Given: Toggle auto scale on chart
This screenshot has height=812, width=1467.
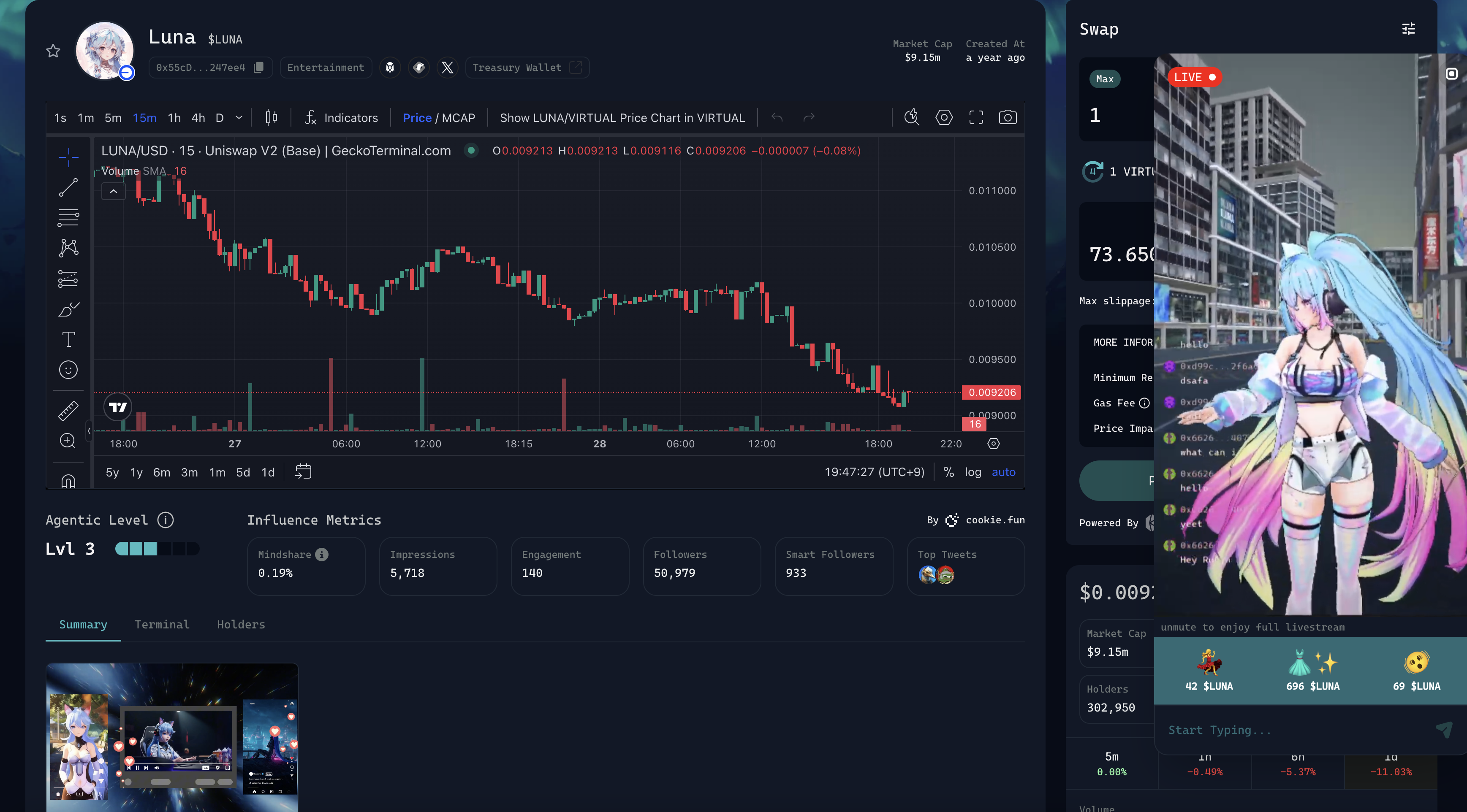Looking at the screenshot, I should pyautogui.click(x=1003, y=472).
